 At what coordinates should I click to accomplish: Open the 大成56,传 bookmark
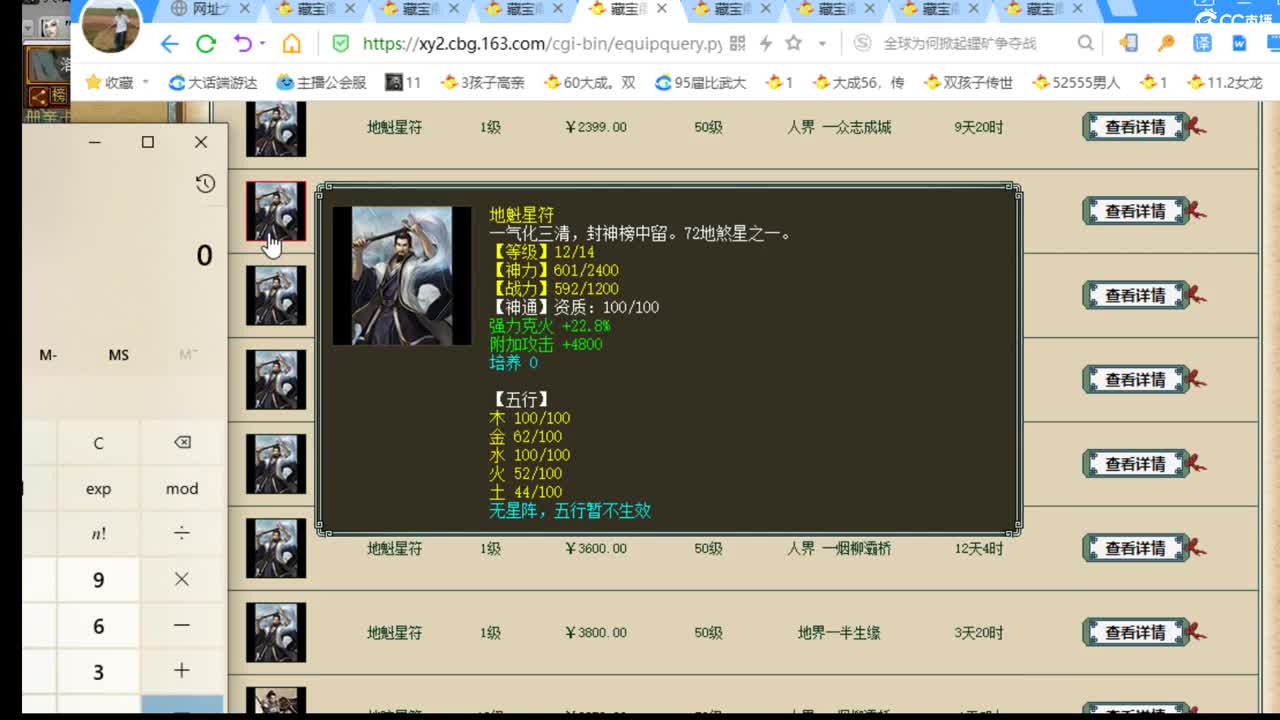coord(858,82)
